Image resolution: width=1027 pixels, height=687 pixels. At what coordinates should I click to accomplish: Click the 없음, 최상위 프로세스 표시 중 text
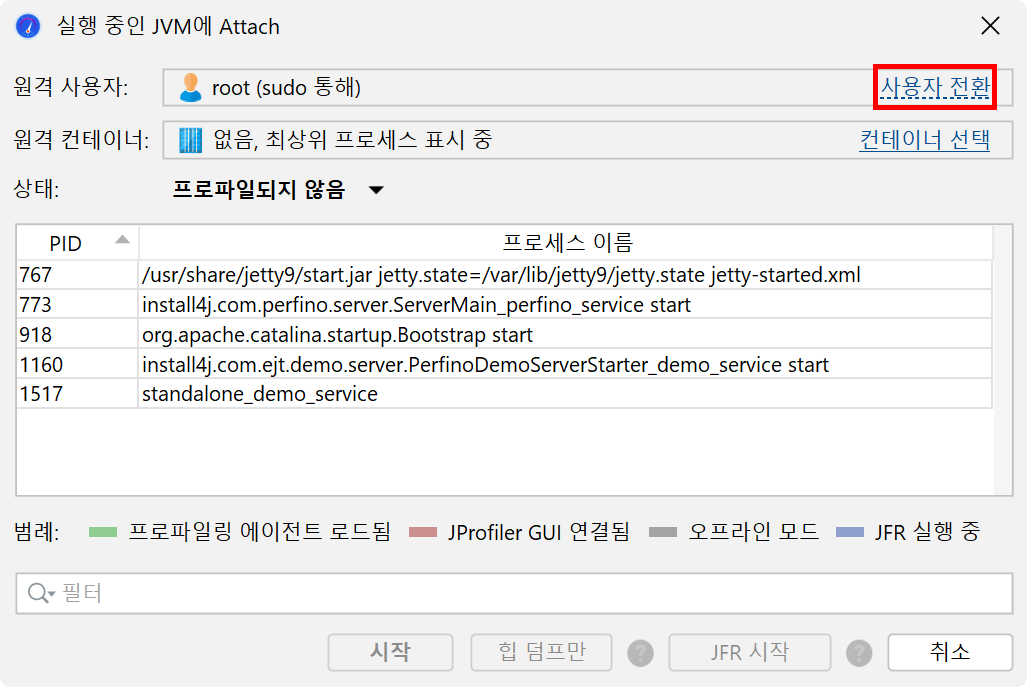352,140
